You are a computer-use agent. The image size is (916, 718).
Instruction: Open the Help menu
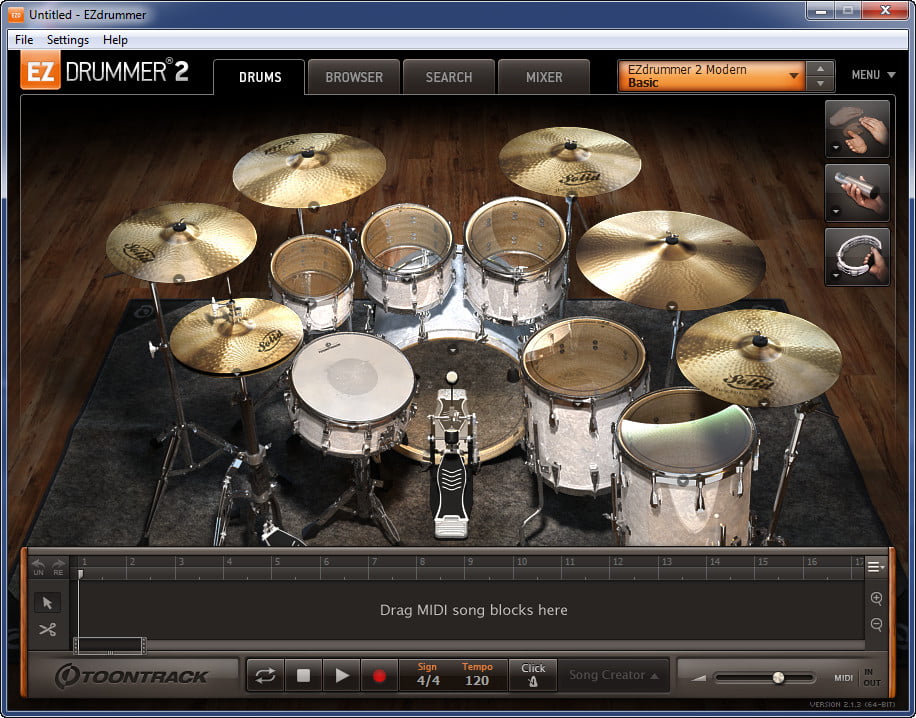115,40
